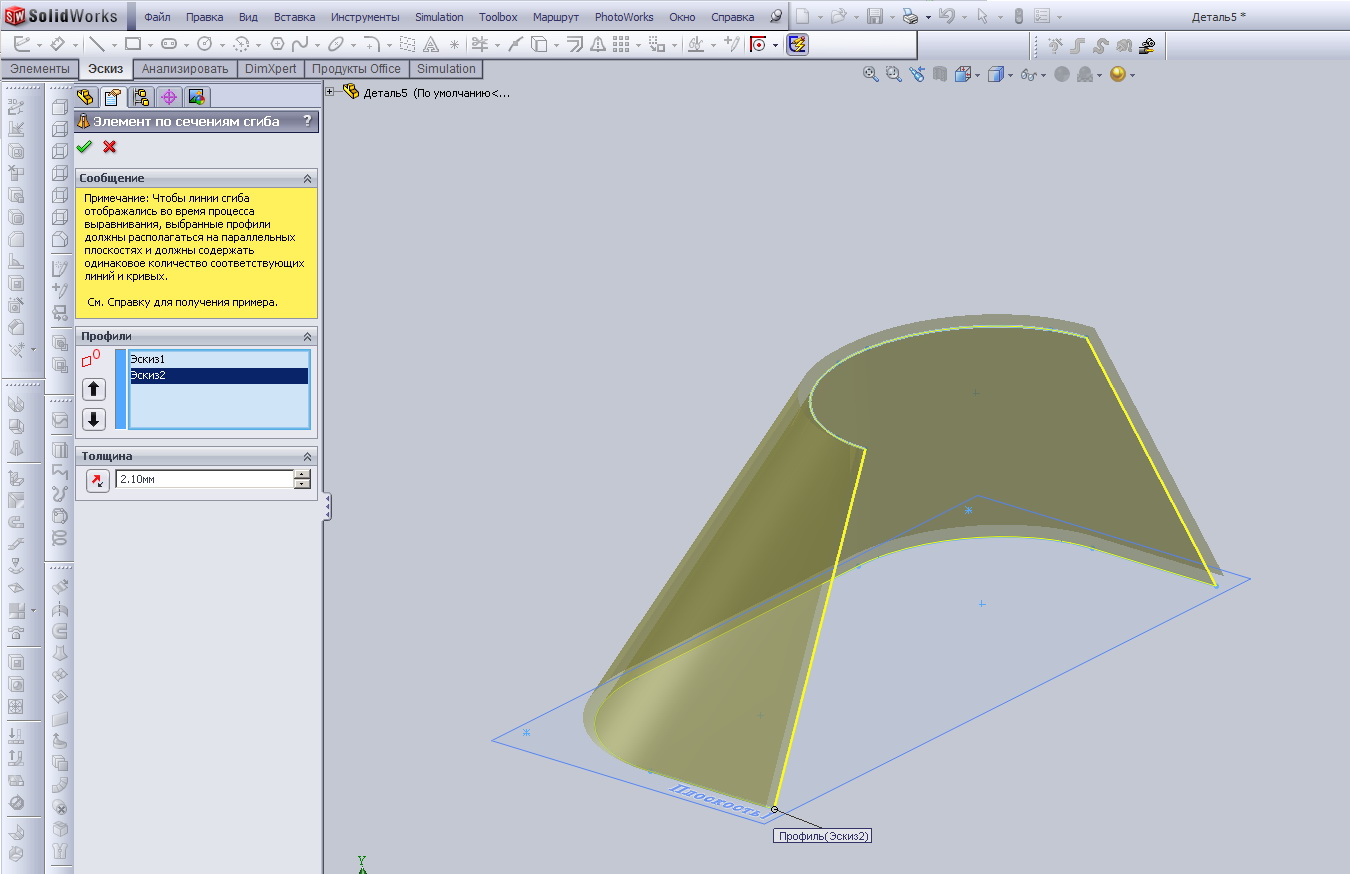Viewport: 1350px width, 874px height.
Task: Switch to PropertyManager tab icon
Action: (113, 97)
